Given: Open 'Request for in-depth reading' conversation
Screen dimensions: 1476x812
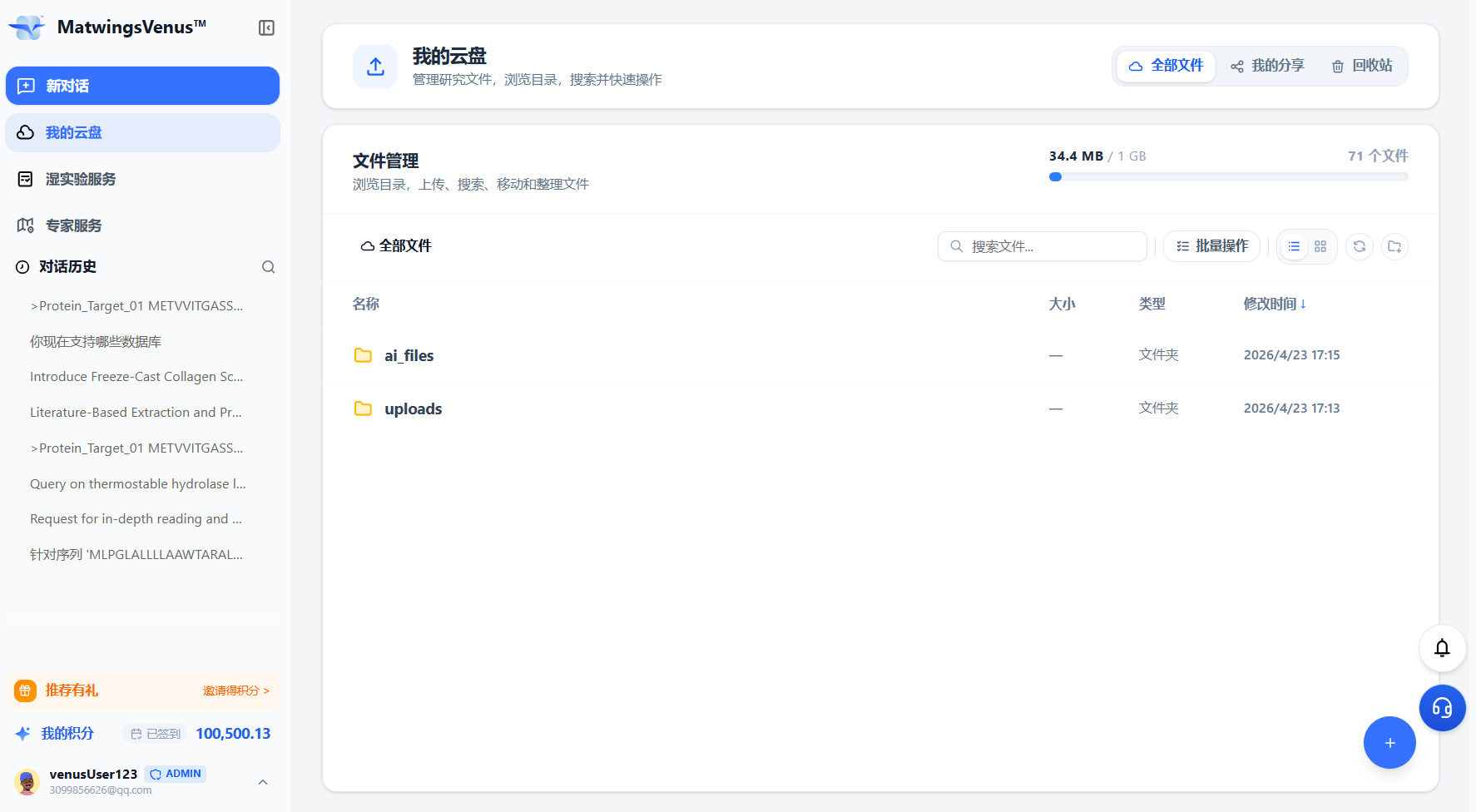Looking at the screenshot, I should click(136, 519).
